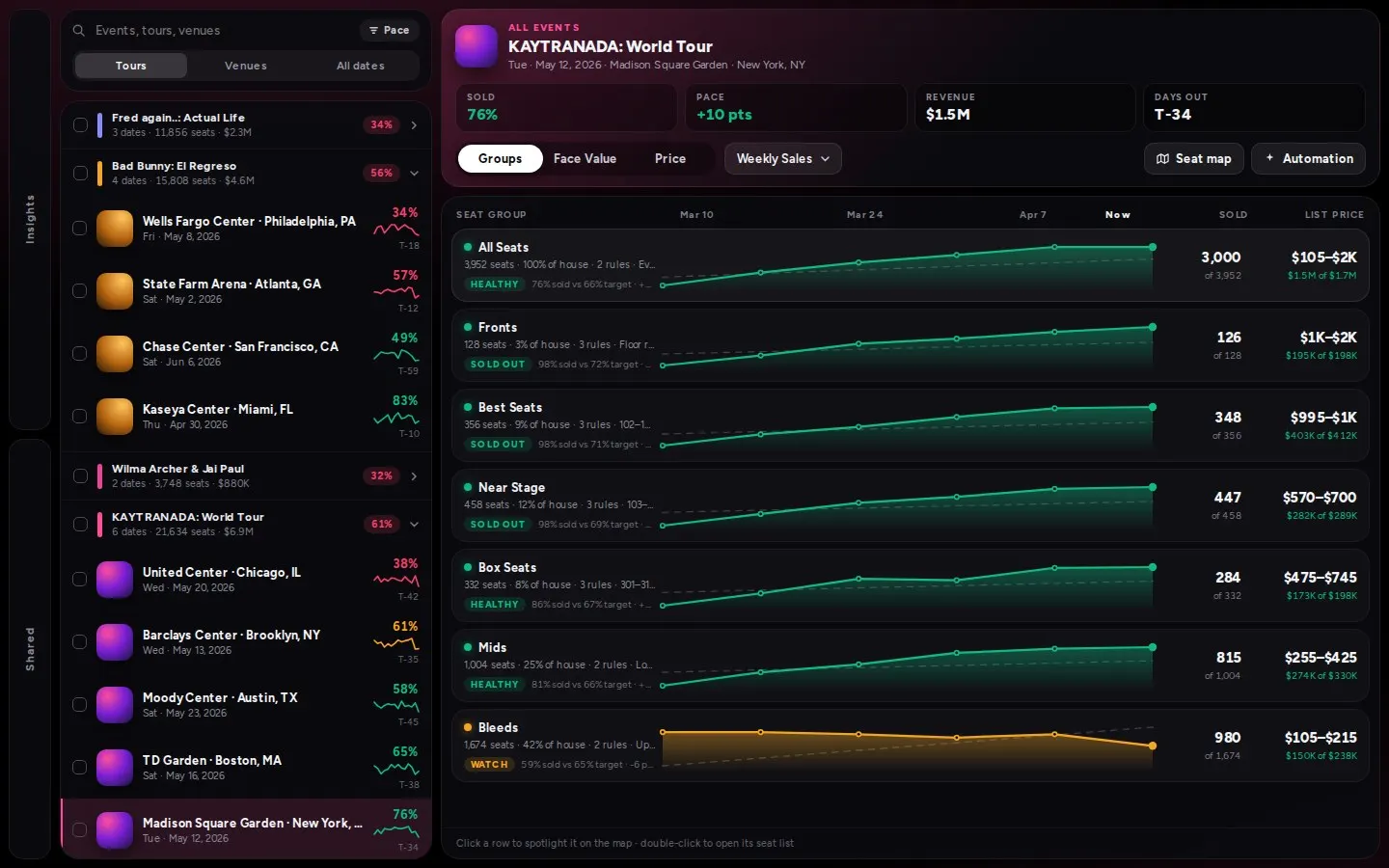Click the search magnifier icon
This screenshot has width=1389, height=868.
79,31
